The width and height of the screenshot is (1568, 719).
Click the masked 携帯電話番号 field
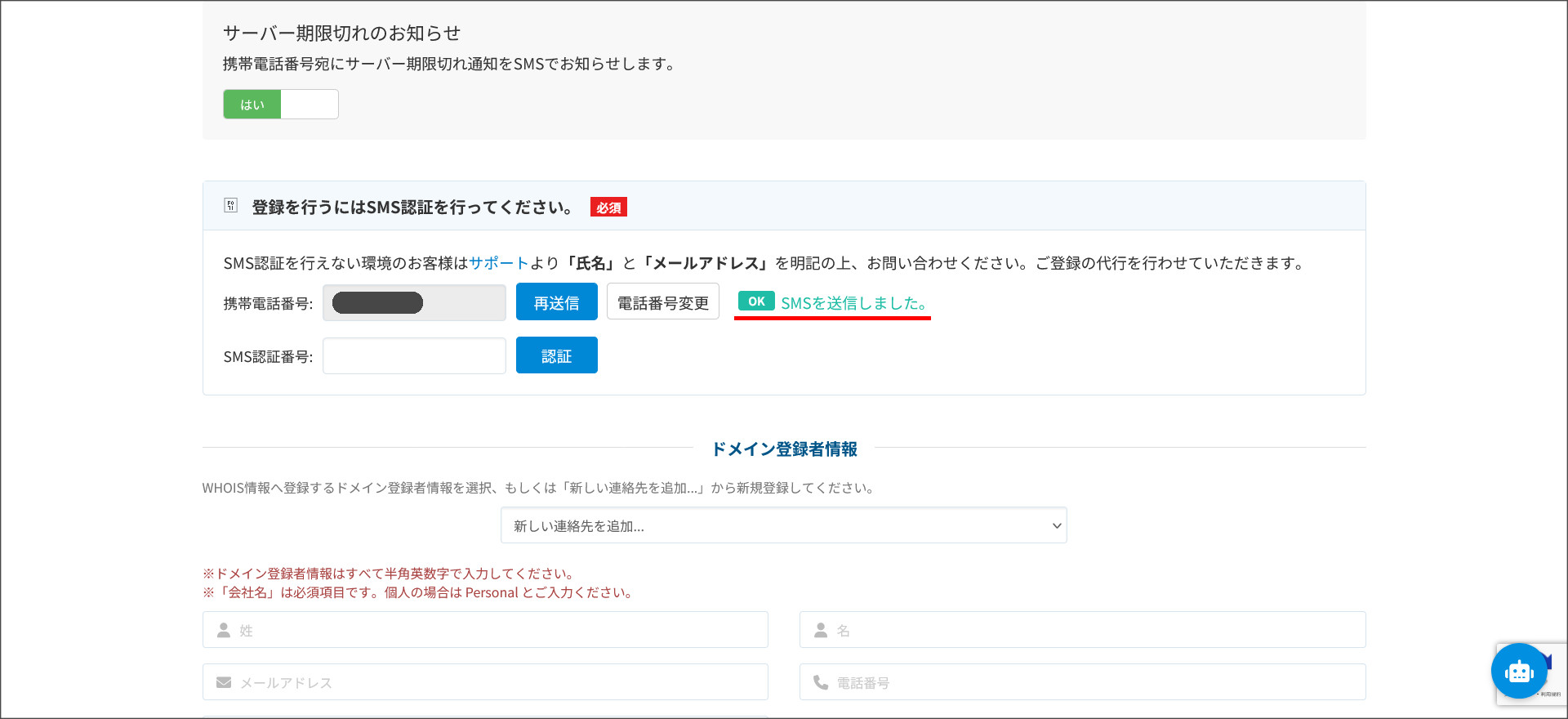[414, 303]
